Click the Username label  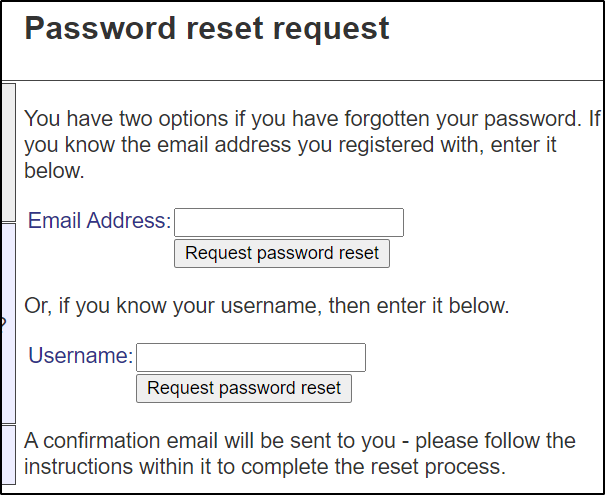[80, 356]
